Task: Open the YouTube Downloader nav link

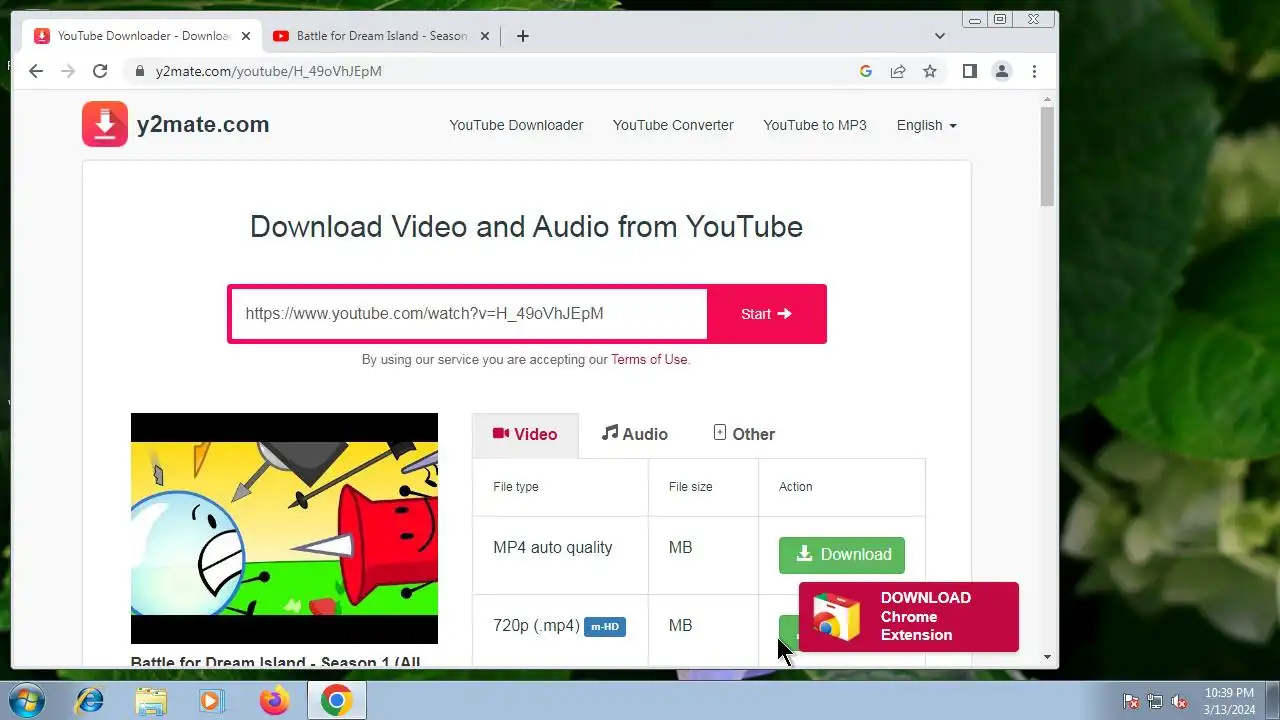Action: pos(516,125)
